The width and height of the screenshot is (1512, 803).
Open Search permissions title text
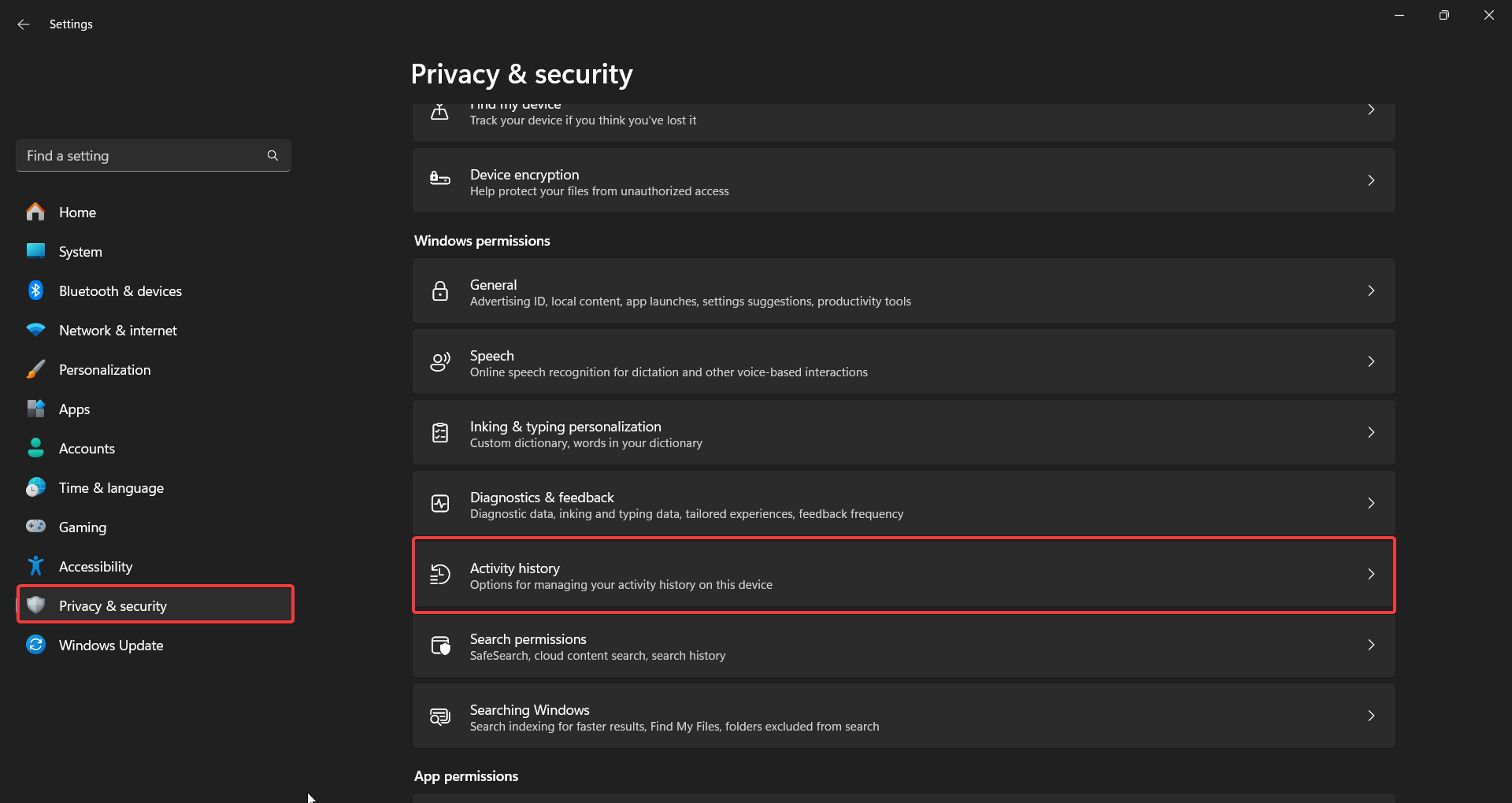click(528, 638)
